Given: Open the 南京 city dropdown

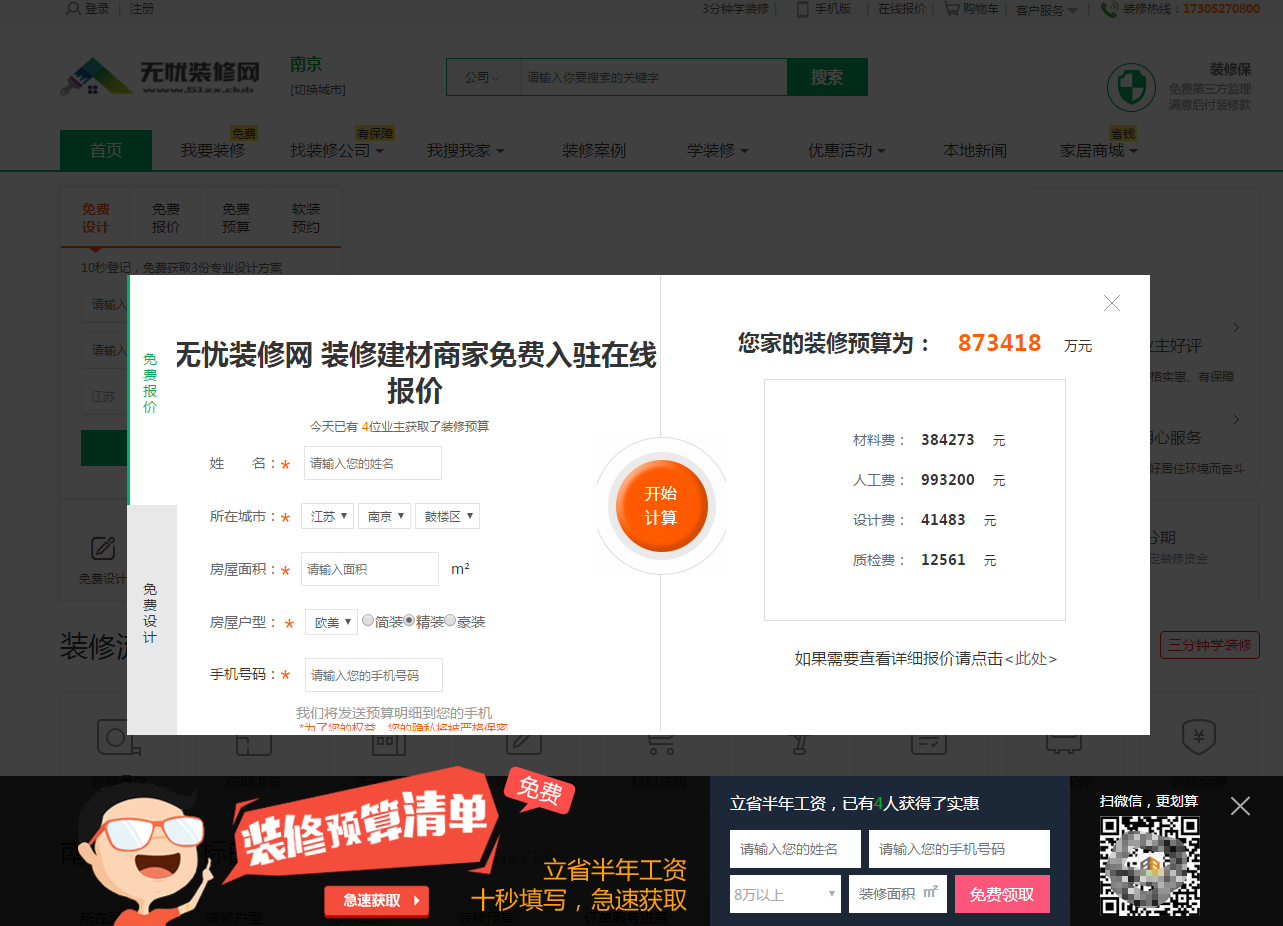Looking at the screenshot, I should tap(385, 516).
